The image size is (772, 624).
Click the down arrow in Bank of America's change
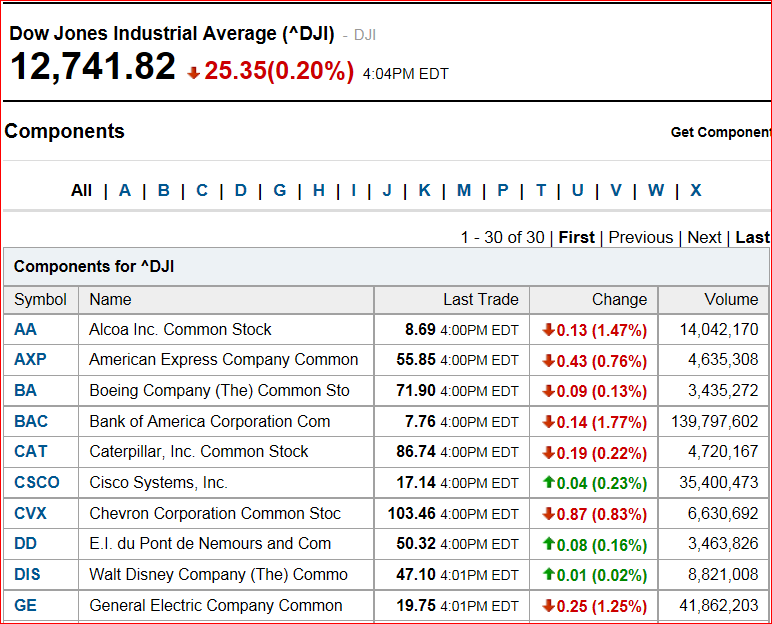coord(548,422)
